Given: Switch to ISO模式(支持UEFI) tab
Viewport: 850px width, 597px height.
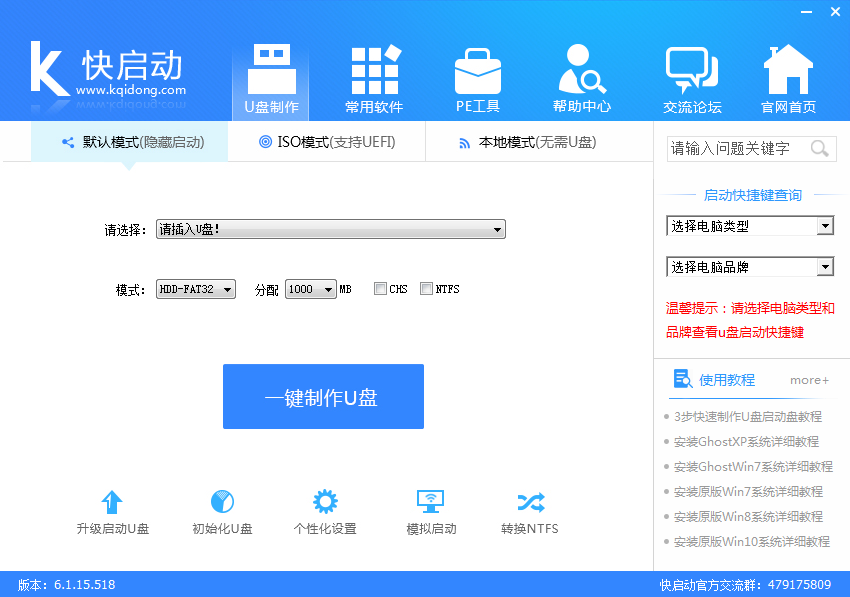Looking at the screenshot, I should pyautogui.click(x=330, y=141).
